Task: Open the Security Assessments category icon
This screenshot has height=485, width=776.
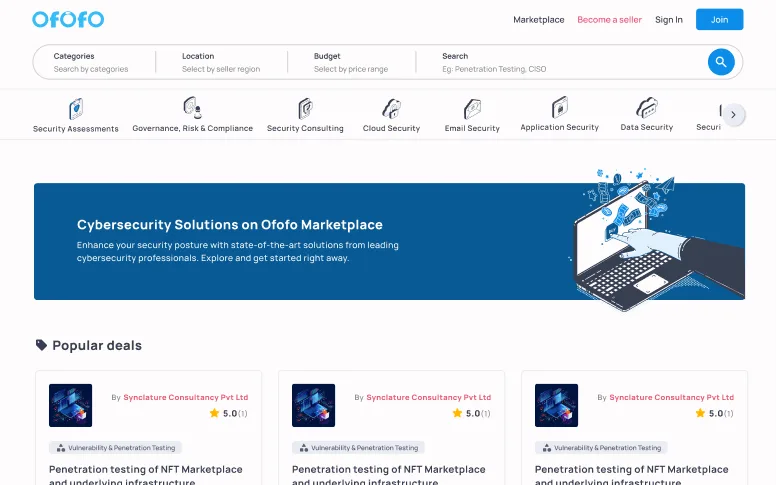Action: coord(76,109)
